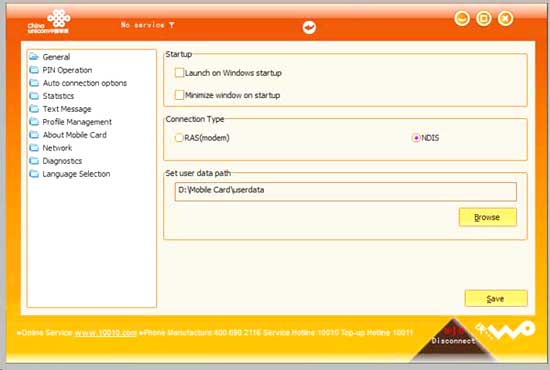Viewport: 550px width, 370px height.
Task: Click the Text Message folder icon
Action: tap(34, 109)
